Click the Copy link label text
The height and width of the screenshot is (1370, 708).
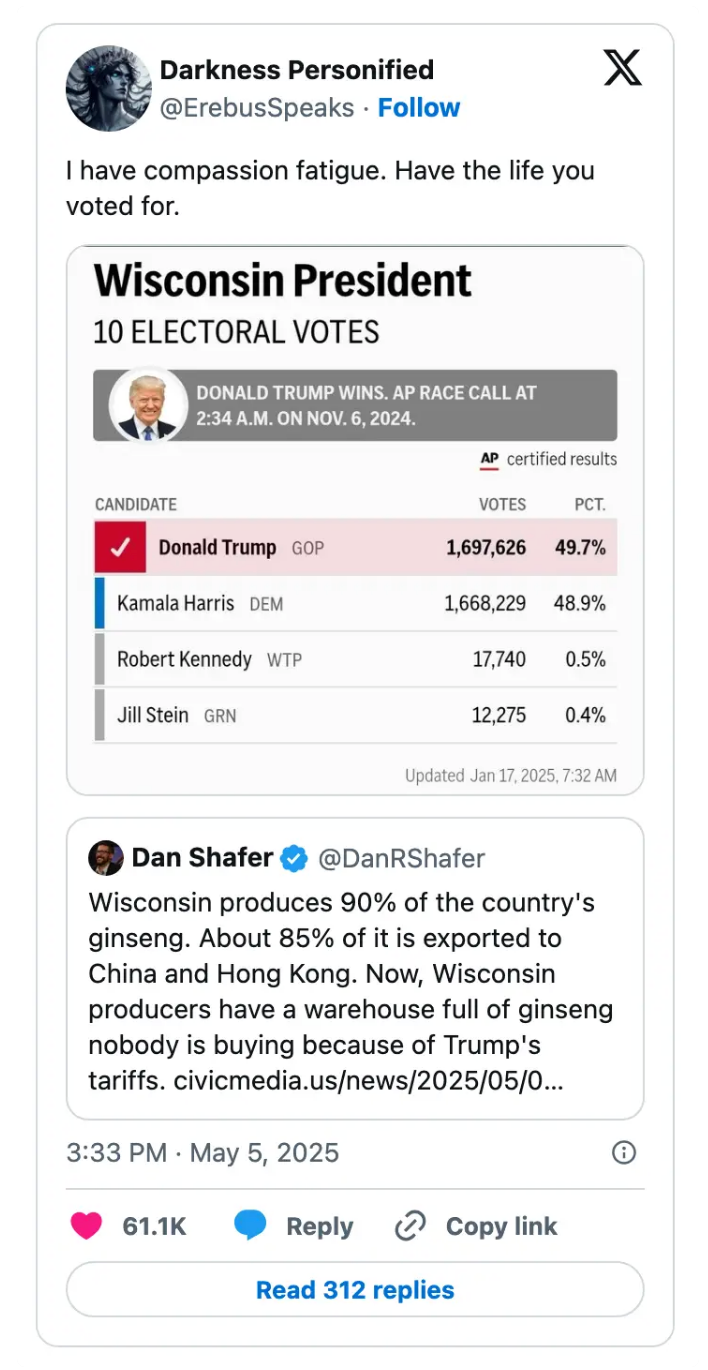click(x=501, y=1225)
